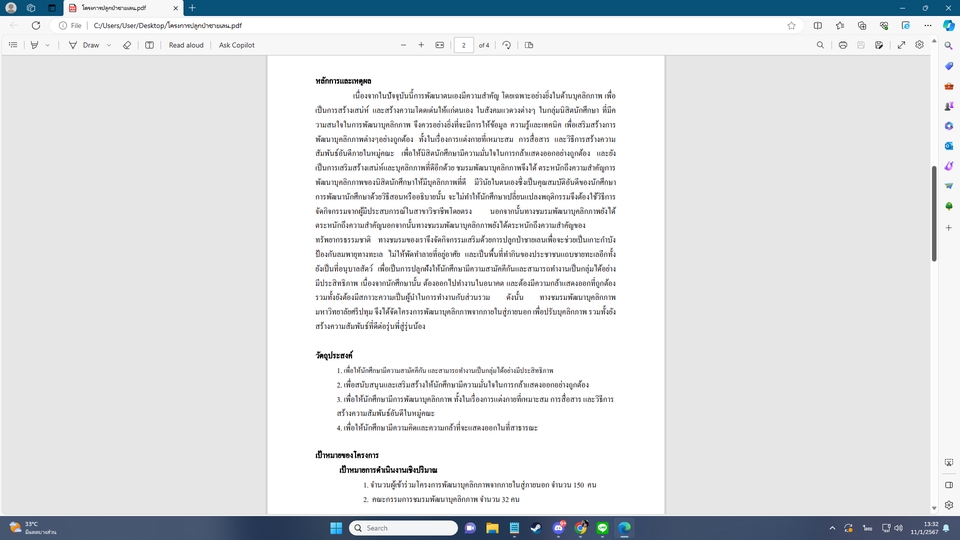Add a text box to the PDF
960x540 pixels.
pyautogui.click(x=149, y=45)
